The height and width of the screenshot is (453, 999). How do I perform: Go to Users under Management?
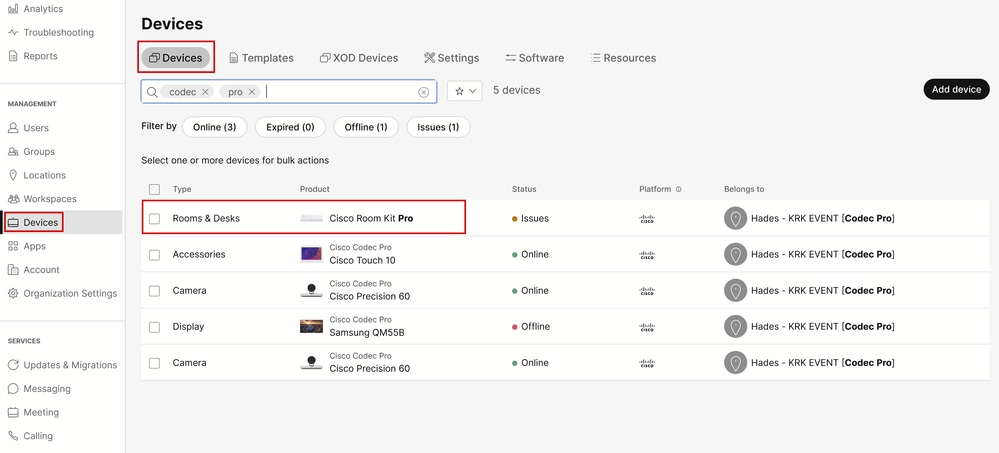point(28,128)
